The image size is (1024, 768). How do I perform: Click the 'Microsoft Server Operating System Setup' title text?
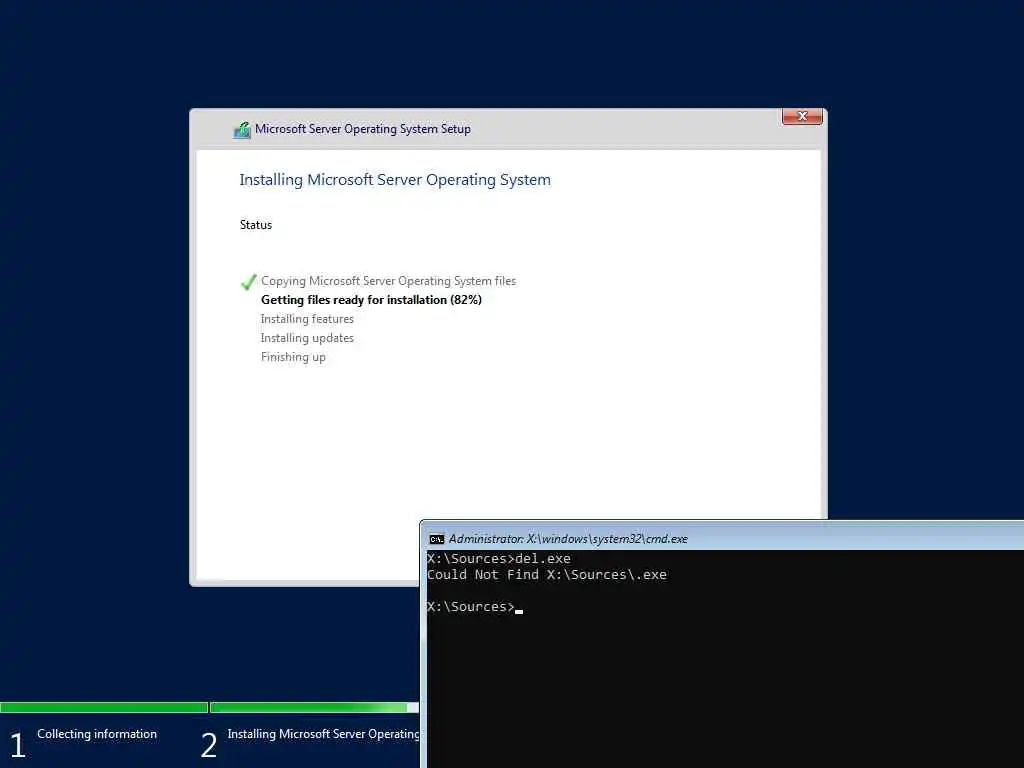(x=362, y=129)
